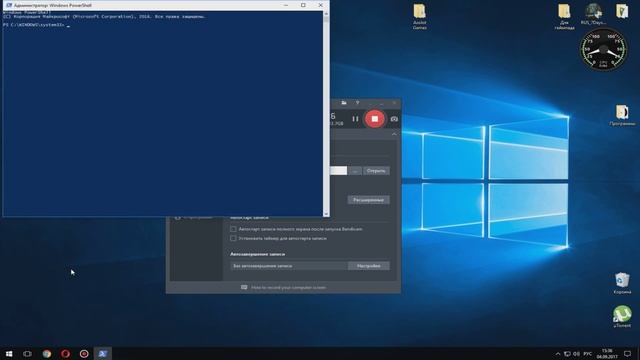This screenshot has width=640, height=360.
Task: Click the PowerShell command prompt line
Action: coord(37,25)
